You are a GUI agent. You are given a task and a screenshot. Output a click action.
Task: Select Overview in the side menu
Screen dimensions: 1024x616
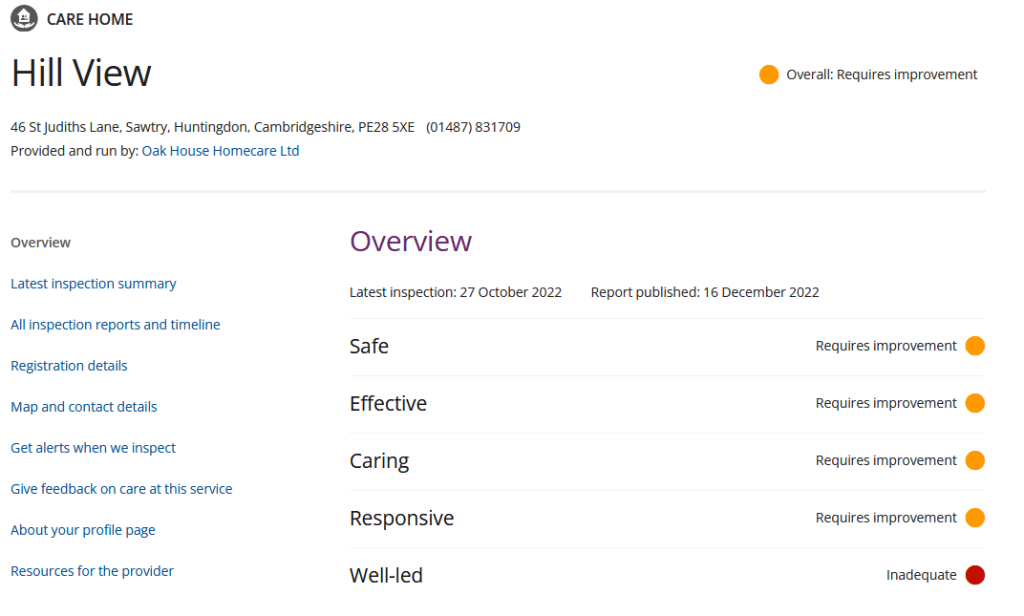[41, 243]
